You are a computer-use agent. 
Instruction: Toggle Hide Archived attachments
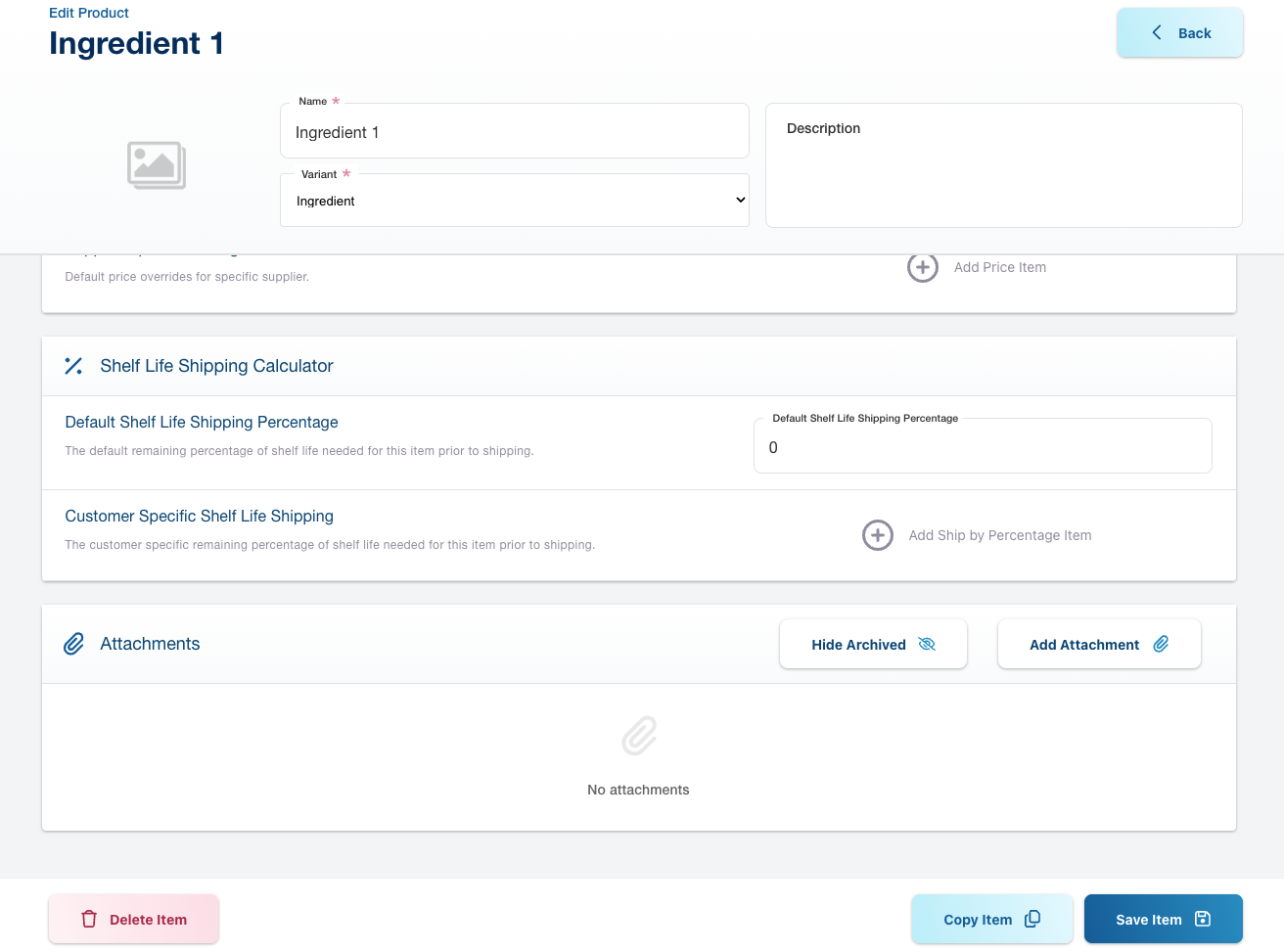(x=872, y=644)
